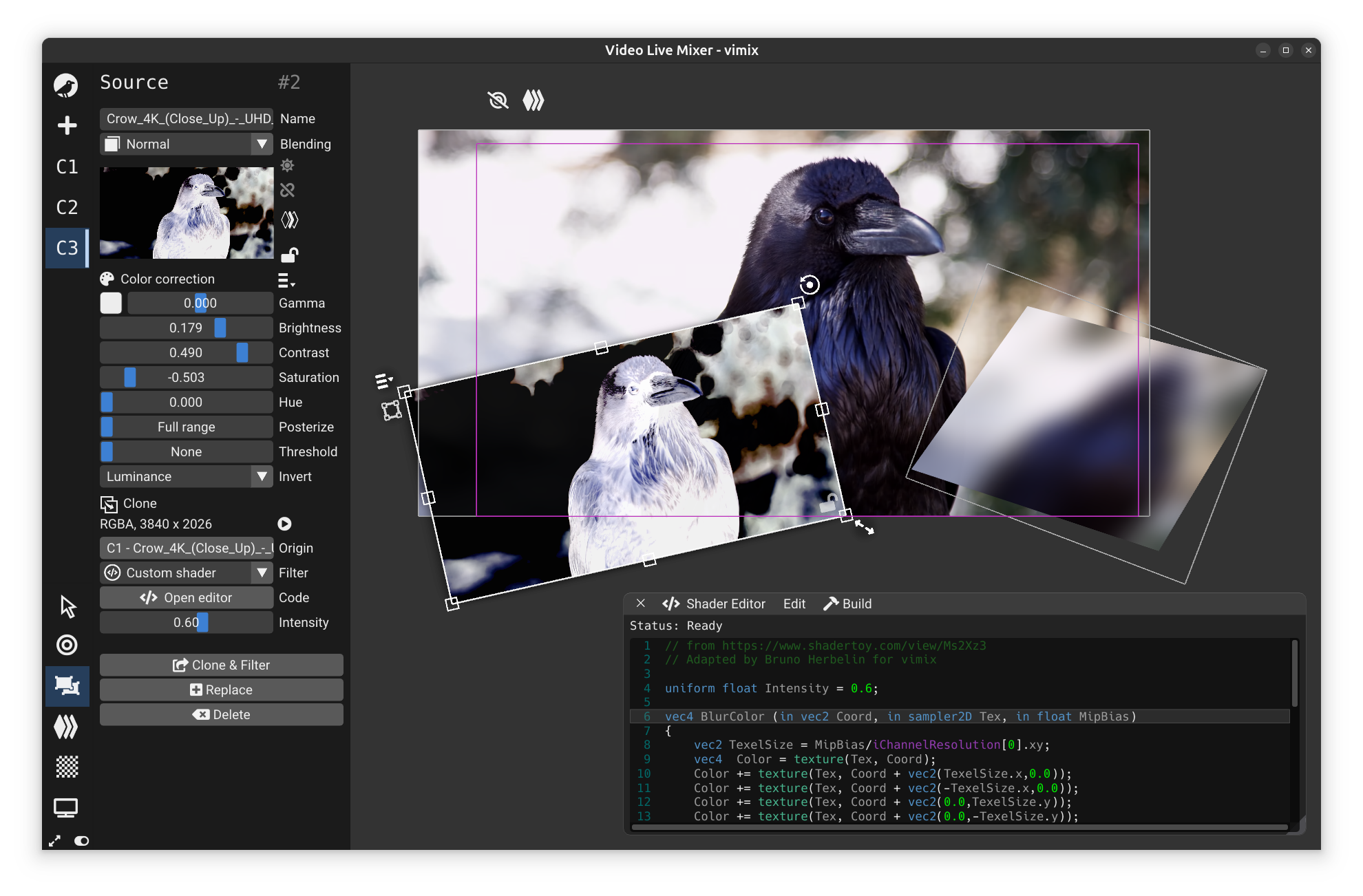This screenshot has width=1363, height=896.
Task: Open the Edit menu in Shader Editor
Action: pyautogui.click(x=794, y=604)
